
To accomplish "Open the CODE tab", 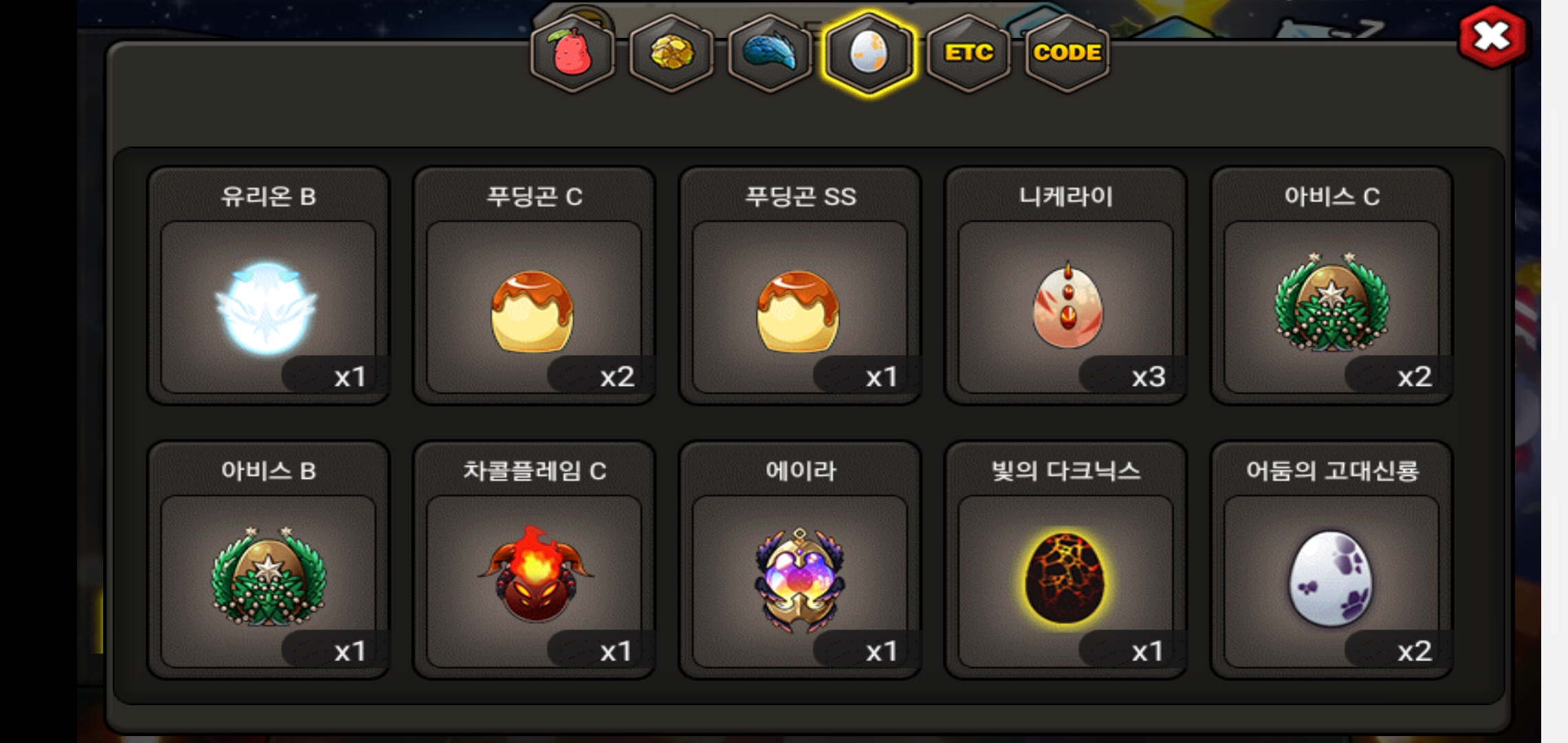I will [x=1067, y=53].
